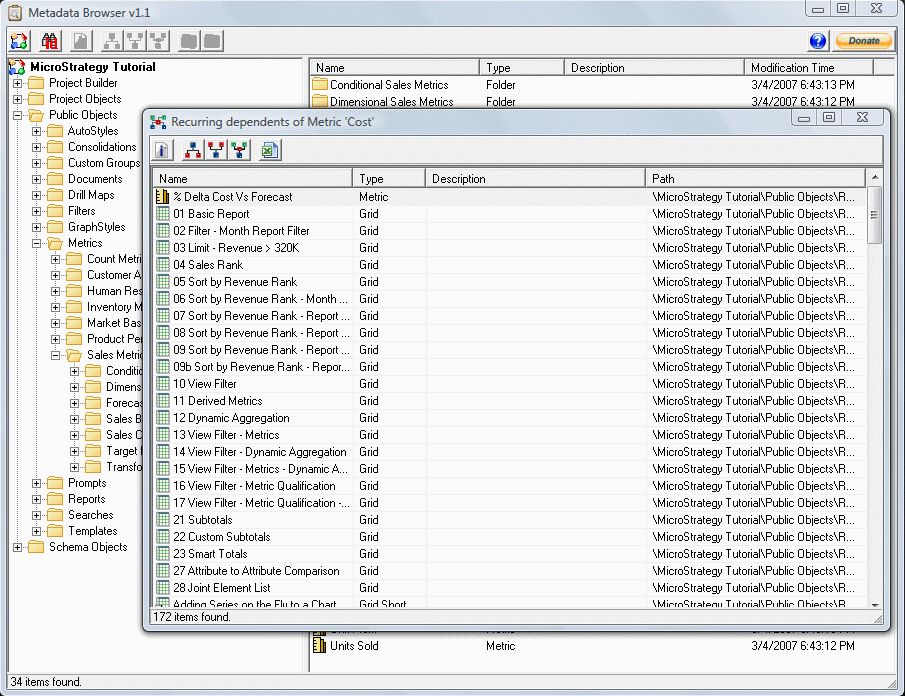Click the grid icon beside 01 Basic Report

163,214
